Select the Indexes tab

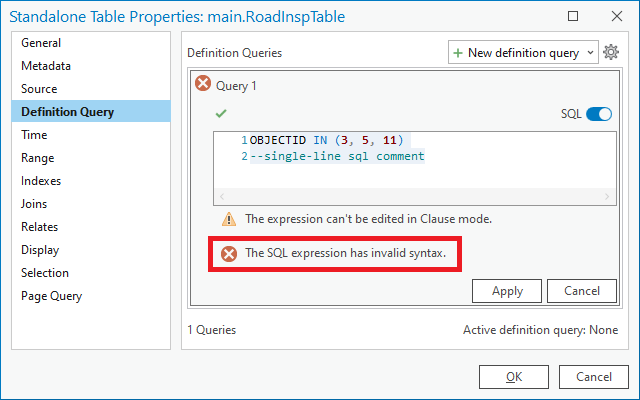pyautogui.click(x=41, y=181)
